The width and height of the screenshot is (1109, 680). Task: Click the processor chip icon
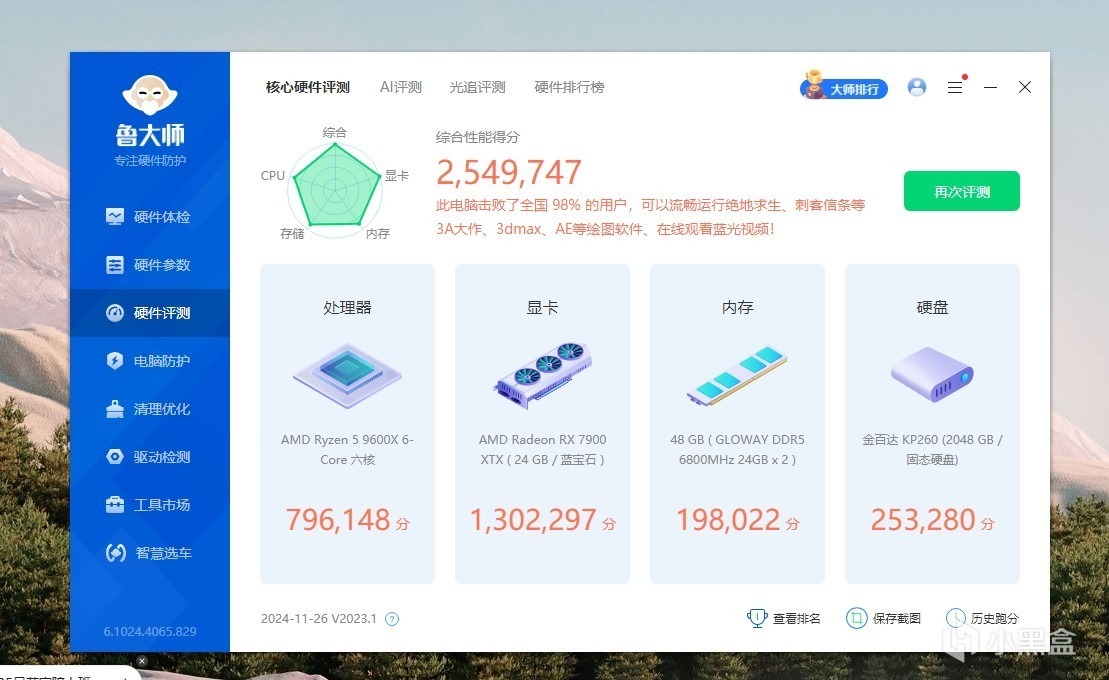(x=347, y=375)
